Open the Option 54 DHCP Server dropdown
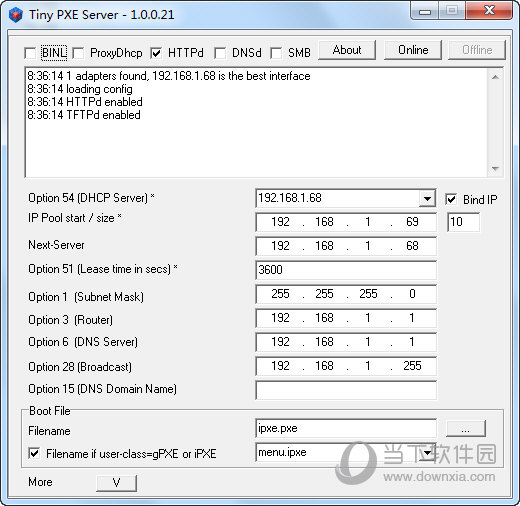 point(427,199)
